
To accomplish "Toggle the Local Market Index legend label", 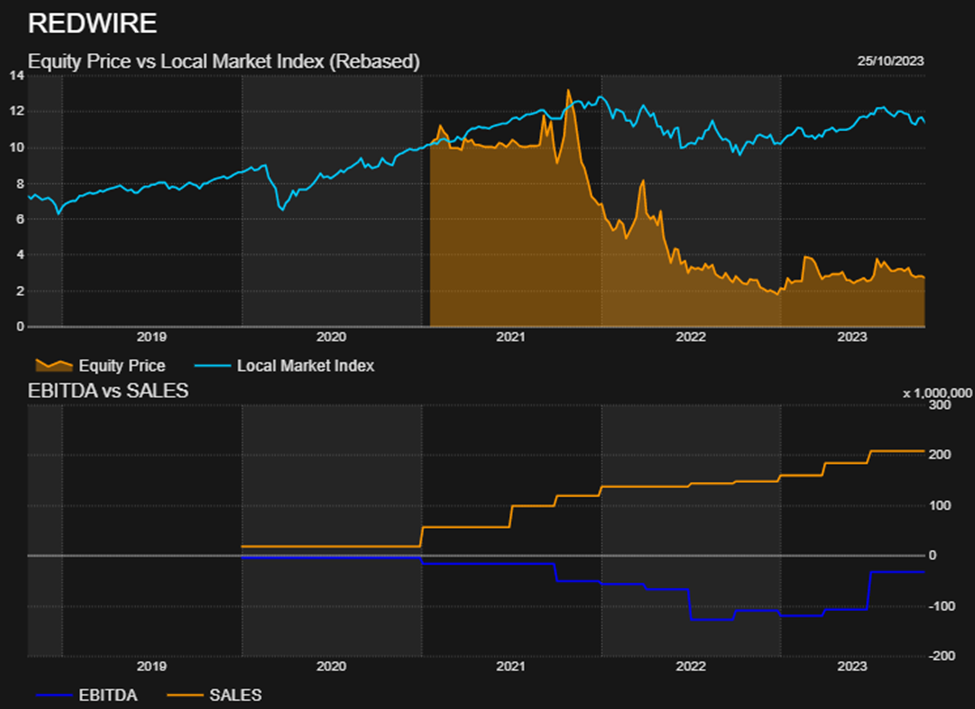I will [x=305, y=366].
